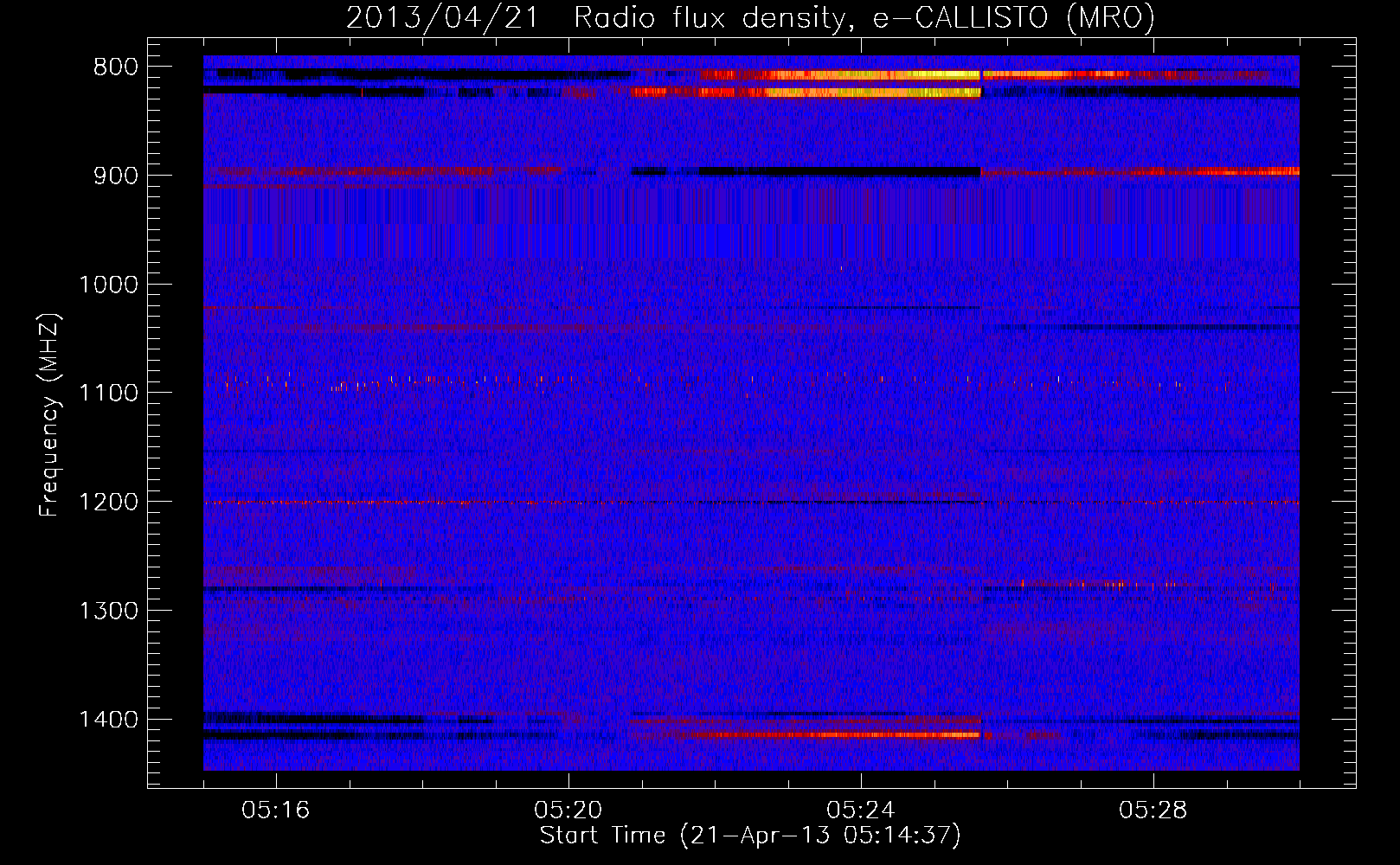
Task: Click the 900 frequency tick label
Action: (x=115, y=176)
